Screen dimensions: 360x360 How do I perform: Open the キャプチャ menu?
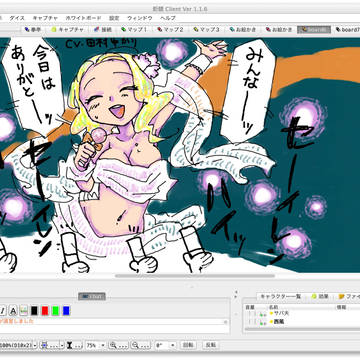point(45,18)
